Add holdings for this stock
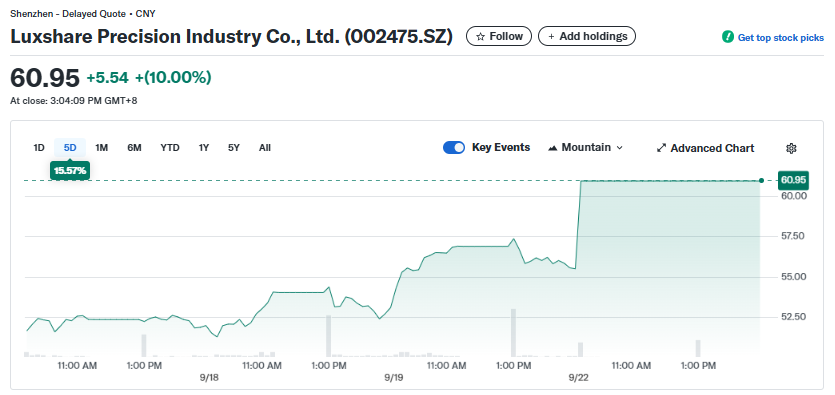The width and height of the screenshot is (835, 395). [x=587, y=36]
